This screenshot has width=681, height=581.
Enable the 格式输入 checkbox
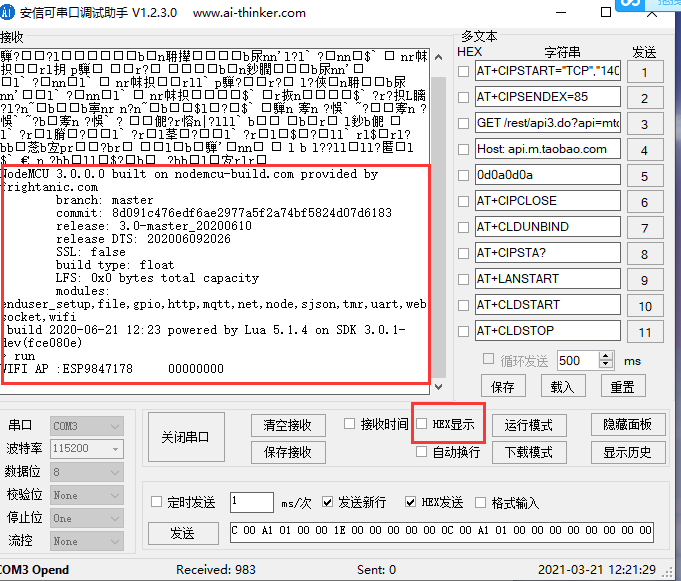[x=480, y=502]
